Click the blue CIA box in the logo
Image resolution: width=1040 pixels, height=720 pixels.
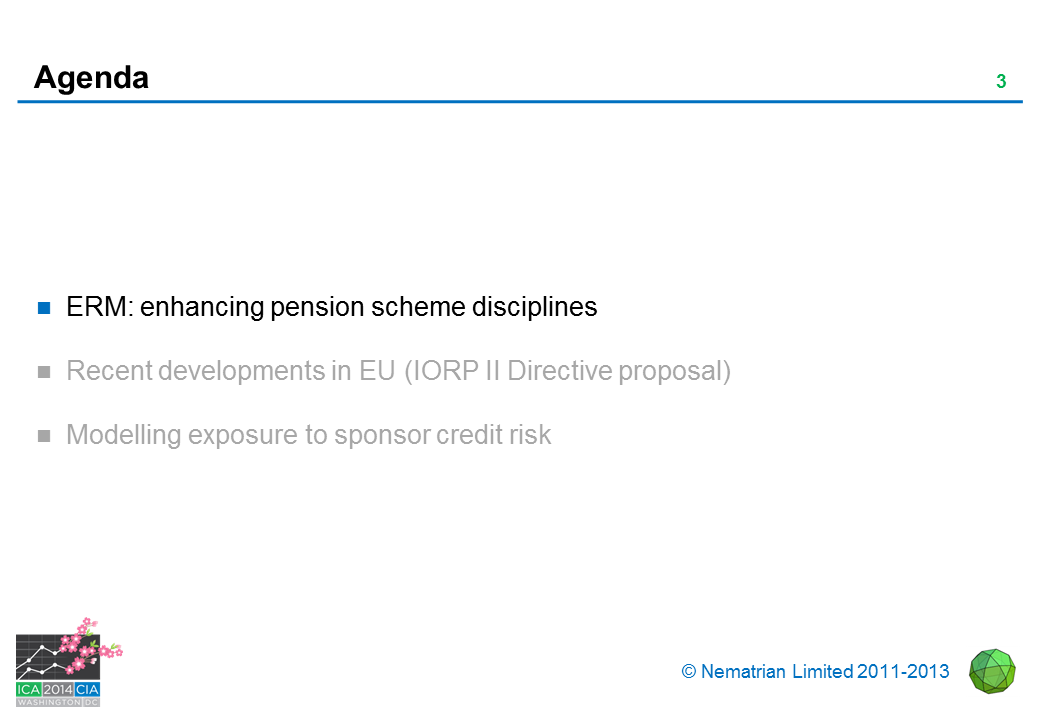point(87,688)
